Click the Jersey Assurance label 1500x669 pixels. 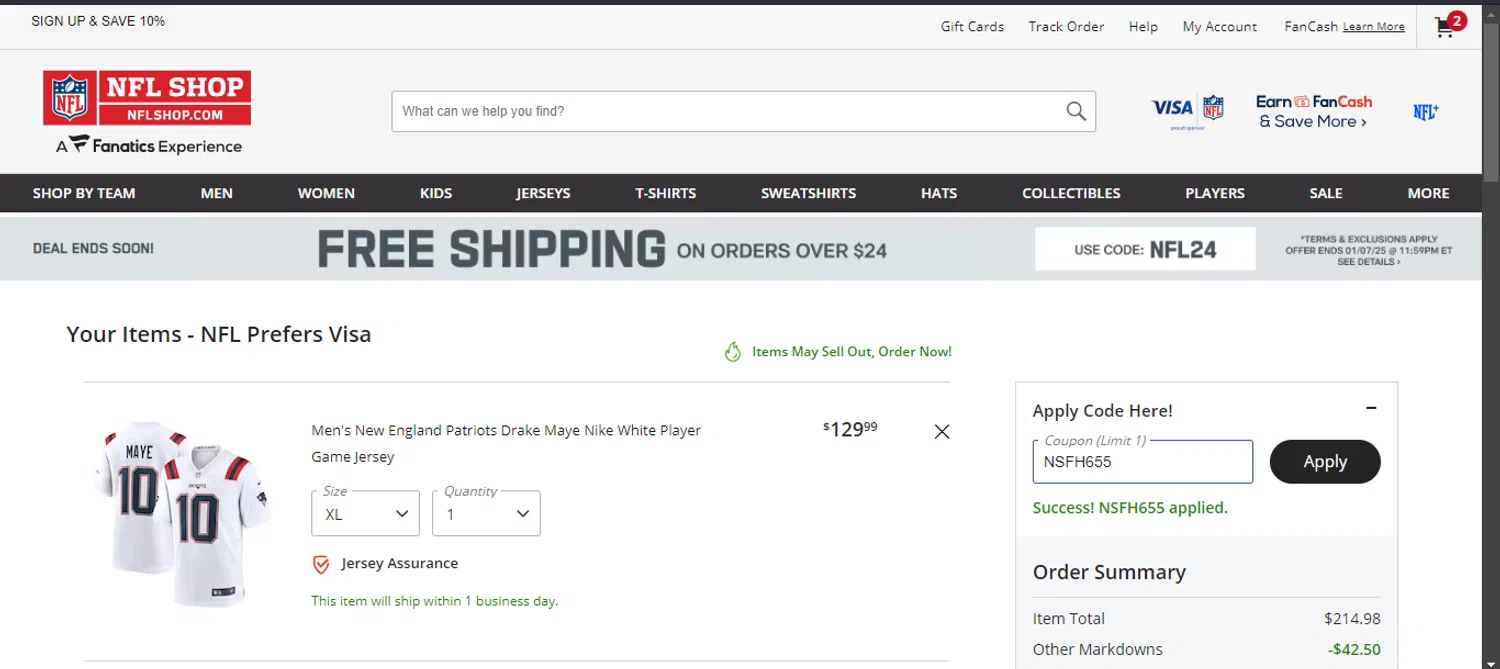click(399, 564)
